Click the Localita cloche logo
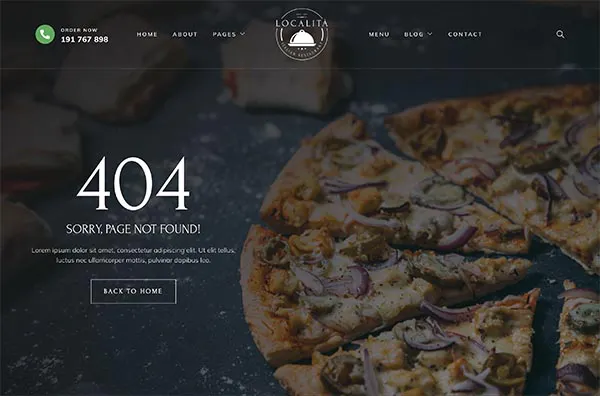This screenshot has height=396, width=600. [x=302, y=34]
